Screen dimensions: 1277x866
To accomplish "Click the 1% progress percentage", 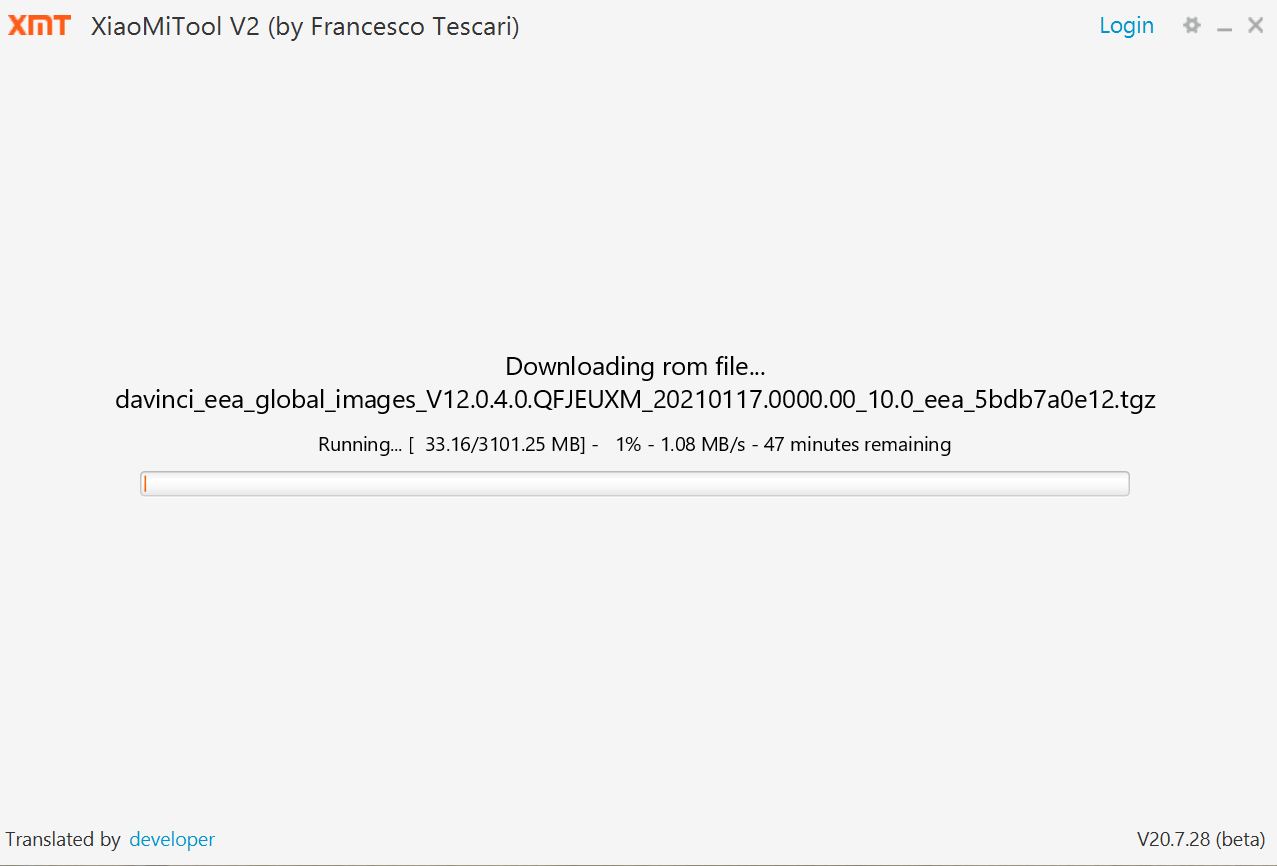I will click(628, 444).
